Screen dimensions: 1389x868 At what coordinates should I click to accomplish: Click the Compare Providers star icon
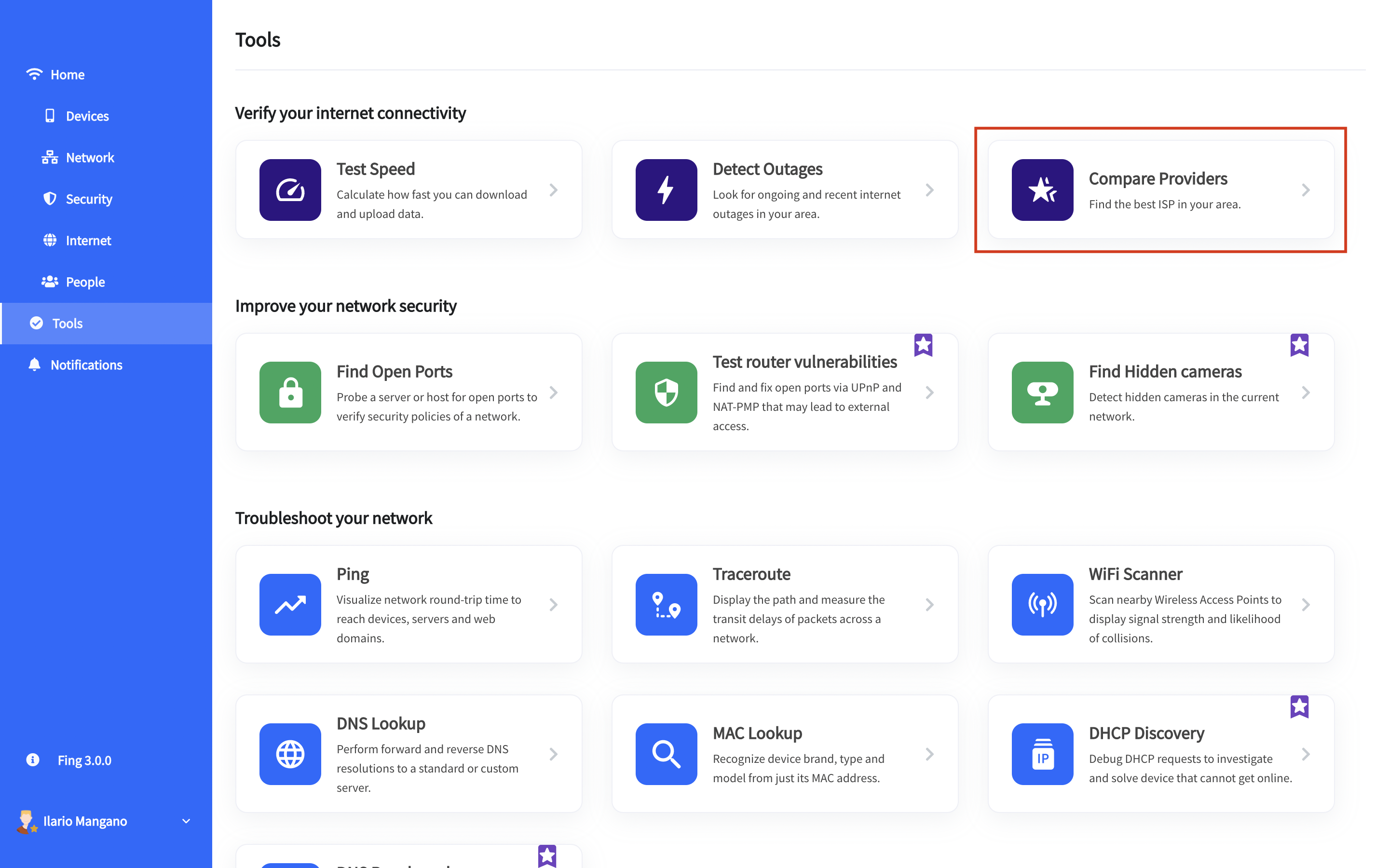tap(1042, 190)
